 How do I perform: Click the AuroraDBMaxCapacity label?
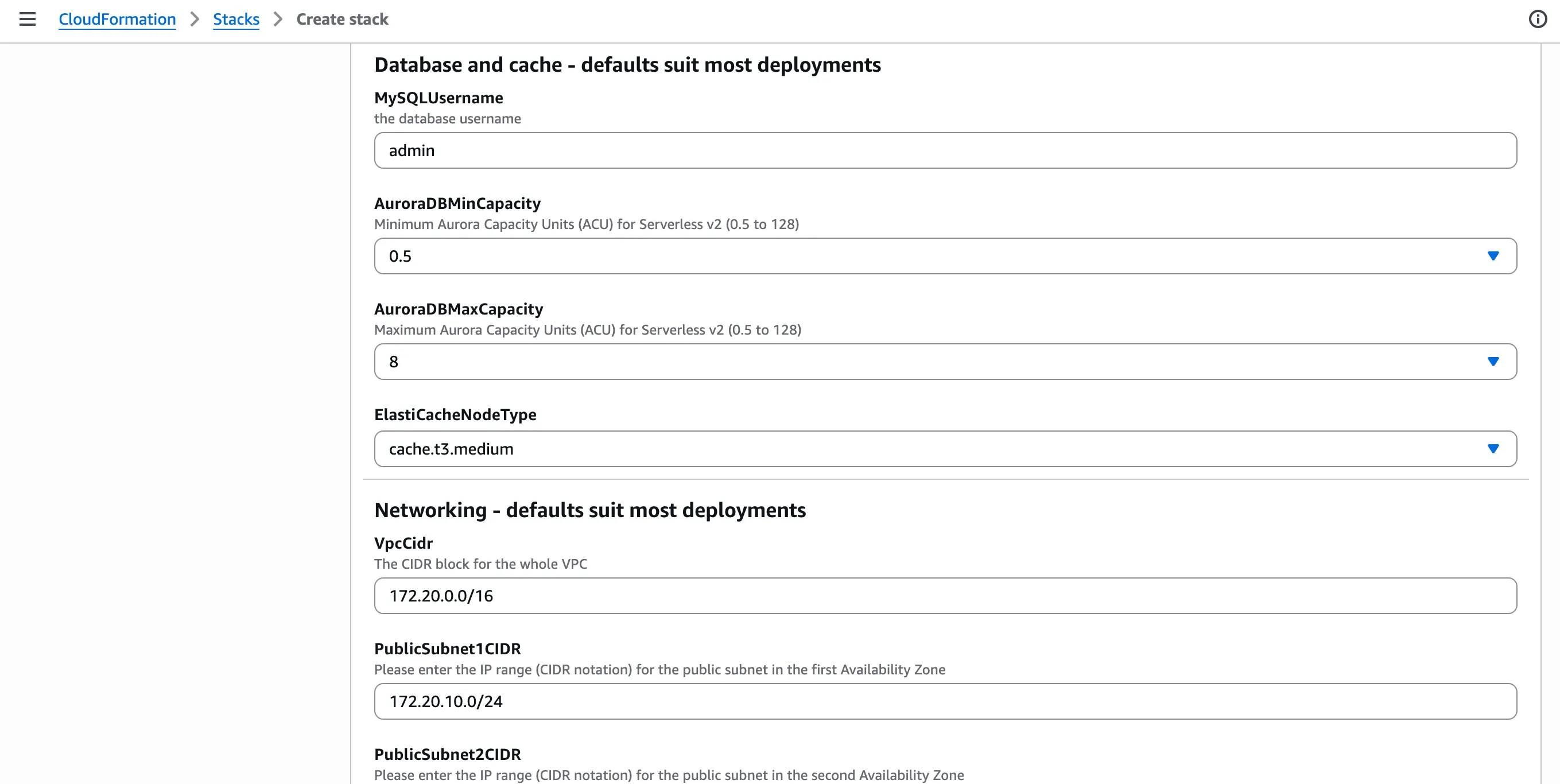click(459, 309)
